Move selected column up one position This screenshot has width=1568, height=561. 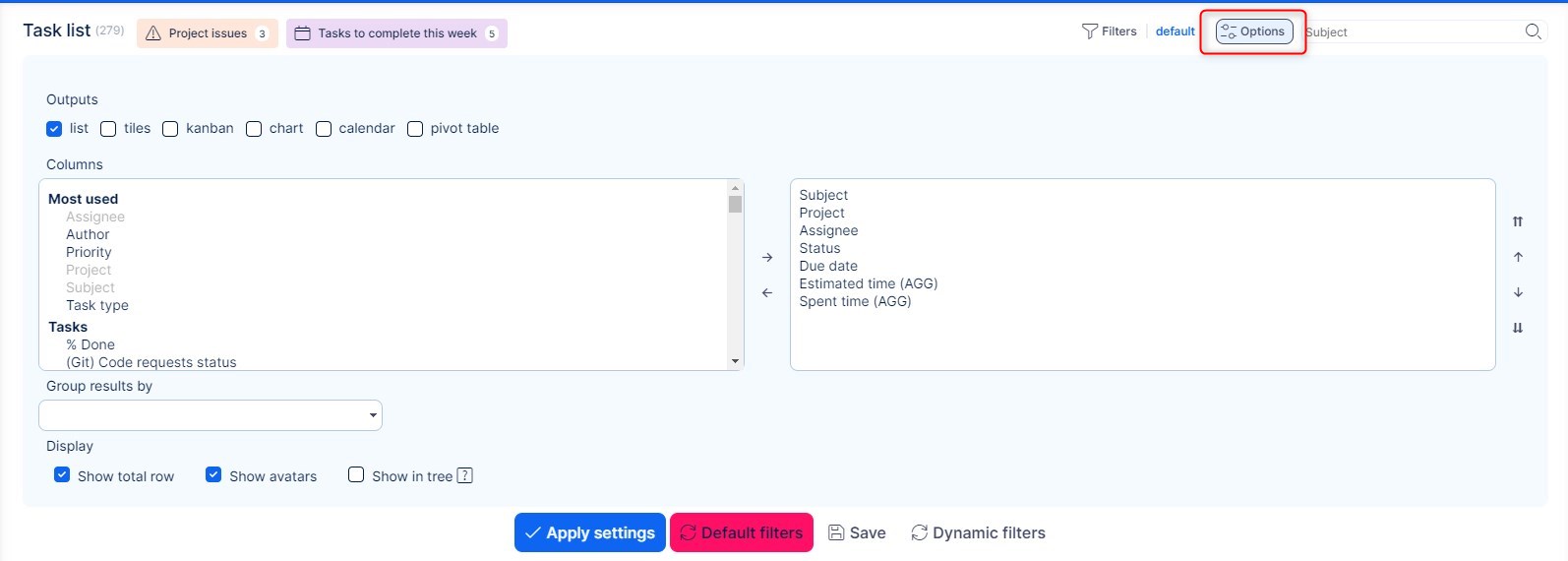1518,257
